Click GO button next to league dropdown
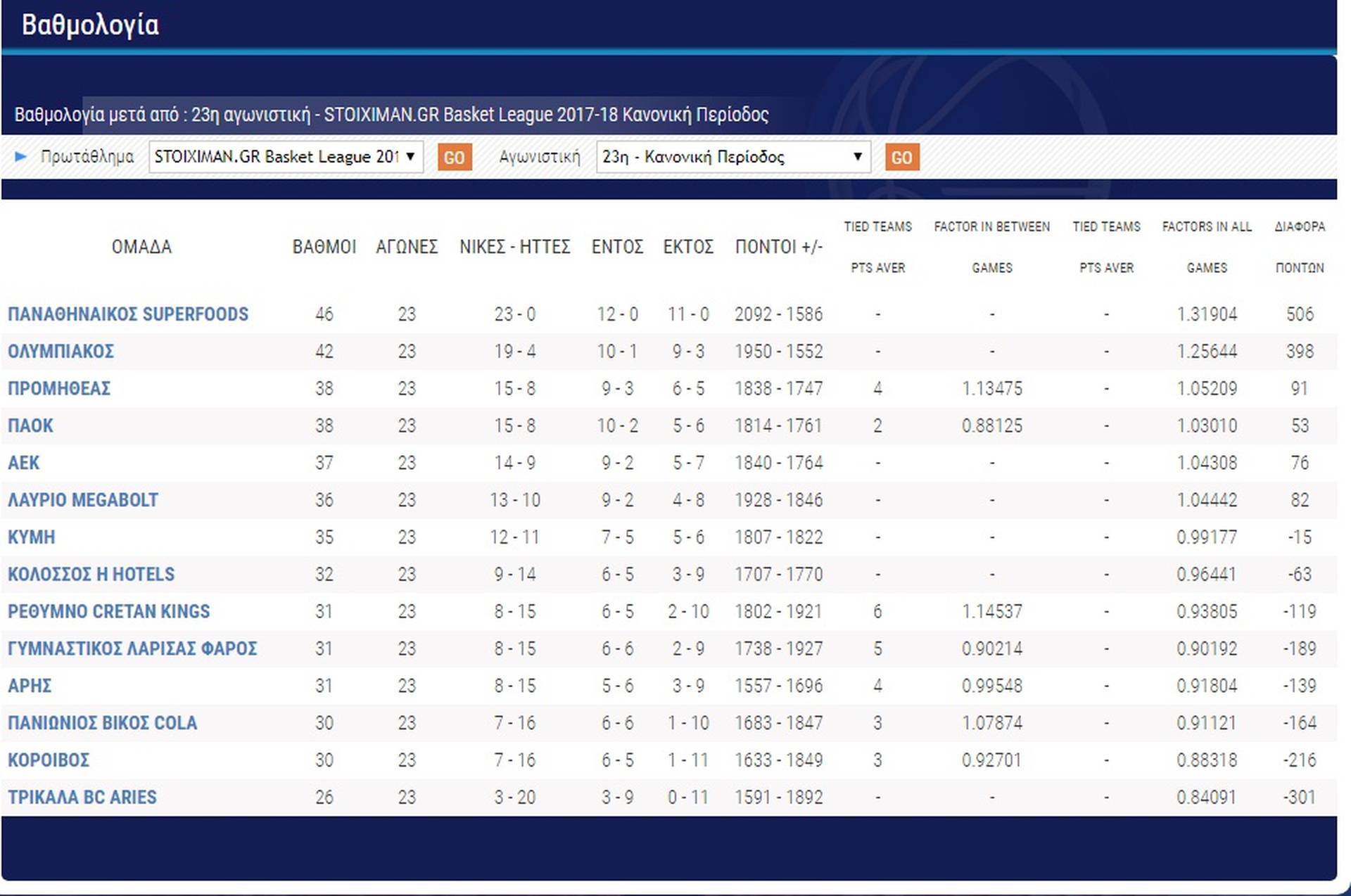Screen dimensions: 1351x896 [x=454, y=158]
